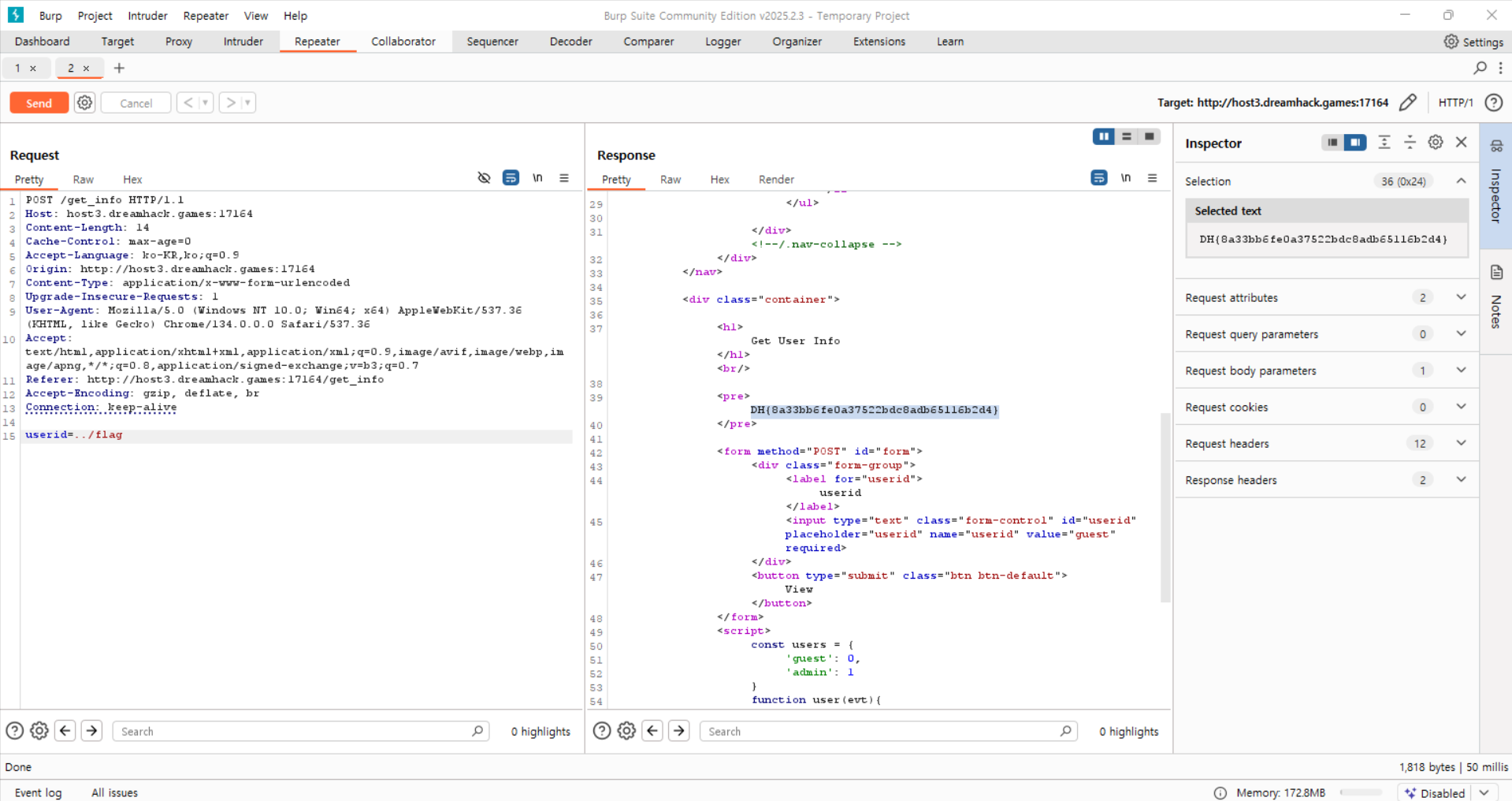Viewport: 1512px width, 801px height.
Task: Open the Inspector settings gear
Action: pyautogui.click(x=1435, y=142)
